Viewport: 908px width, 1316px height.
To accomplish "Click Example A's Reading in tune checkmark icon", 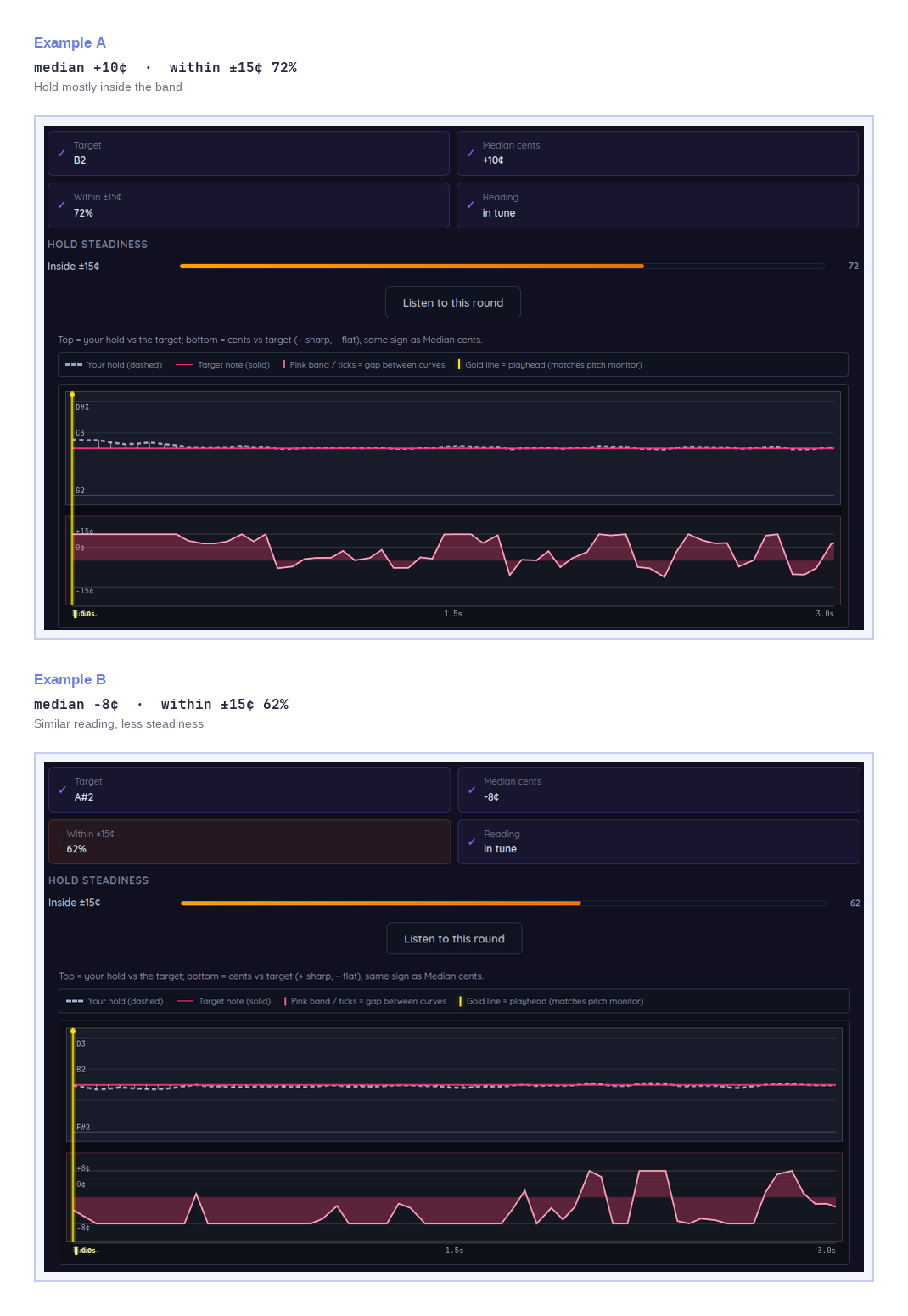I will coord(471,205).
